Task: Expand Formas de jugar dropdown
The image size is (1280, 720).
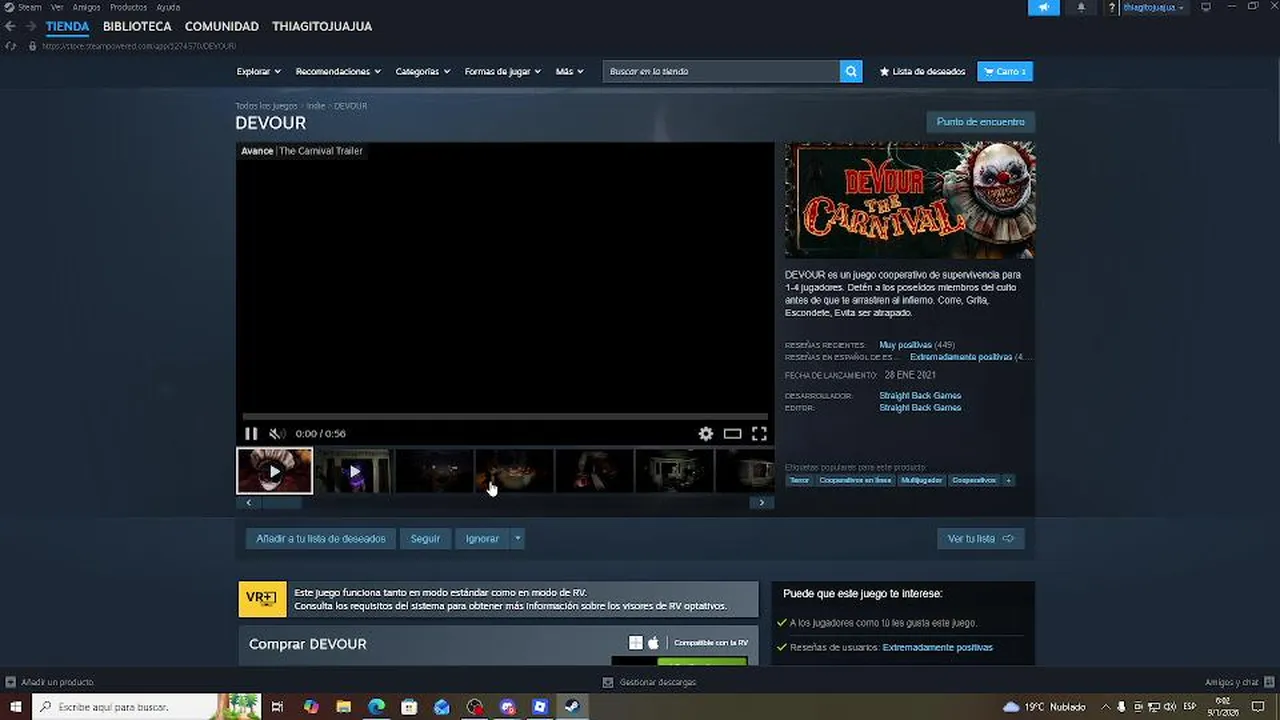Action: pyautogui.click(x=503, y=71)
